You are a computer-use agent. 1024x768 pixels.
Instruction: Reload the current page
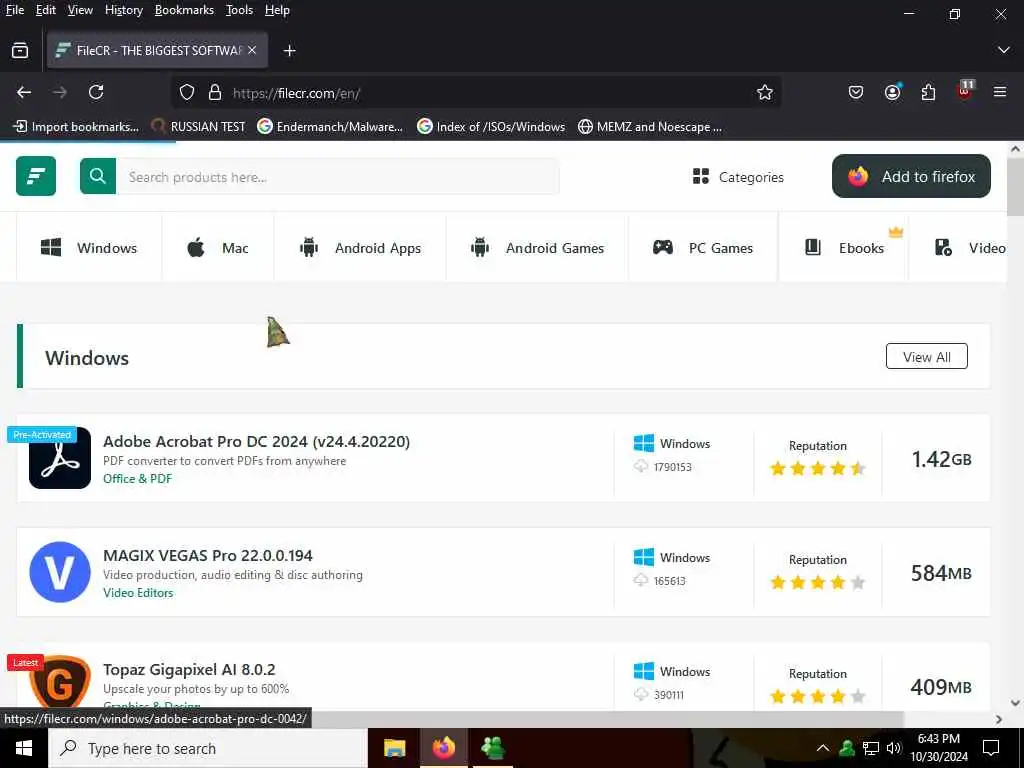coord(96,92)
